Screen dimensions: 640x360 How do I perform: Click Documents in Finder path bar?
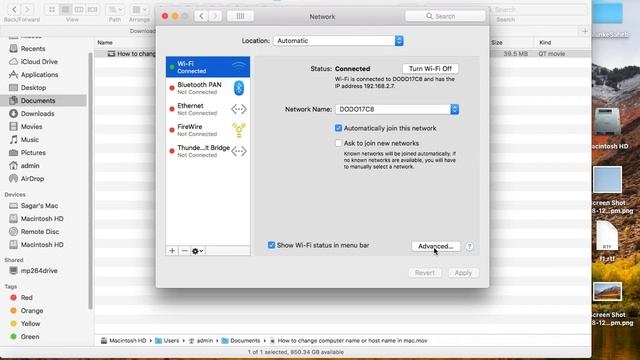tap(241, 340)
